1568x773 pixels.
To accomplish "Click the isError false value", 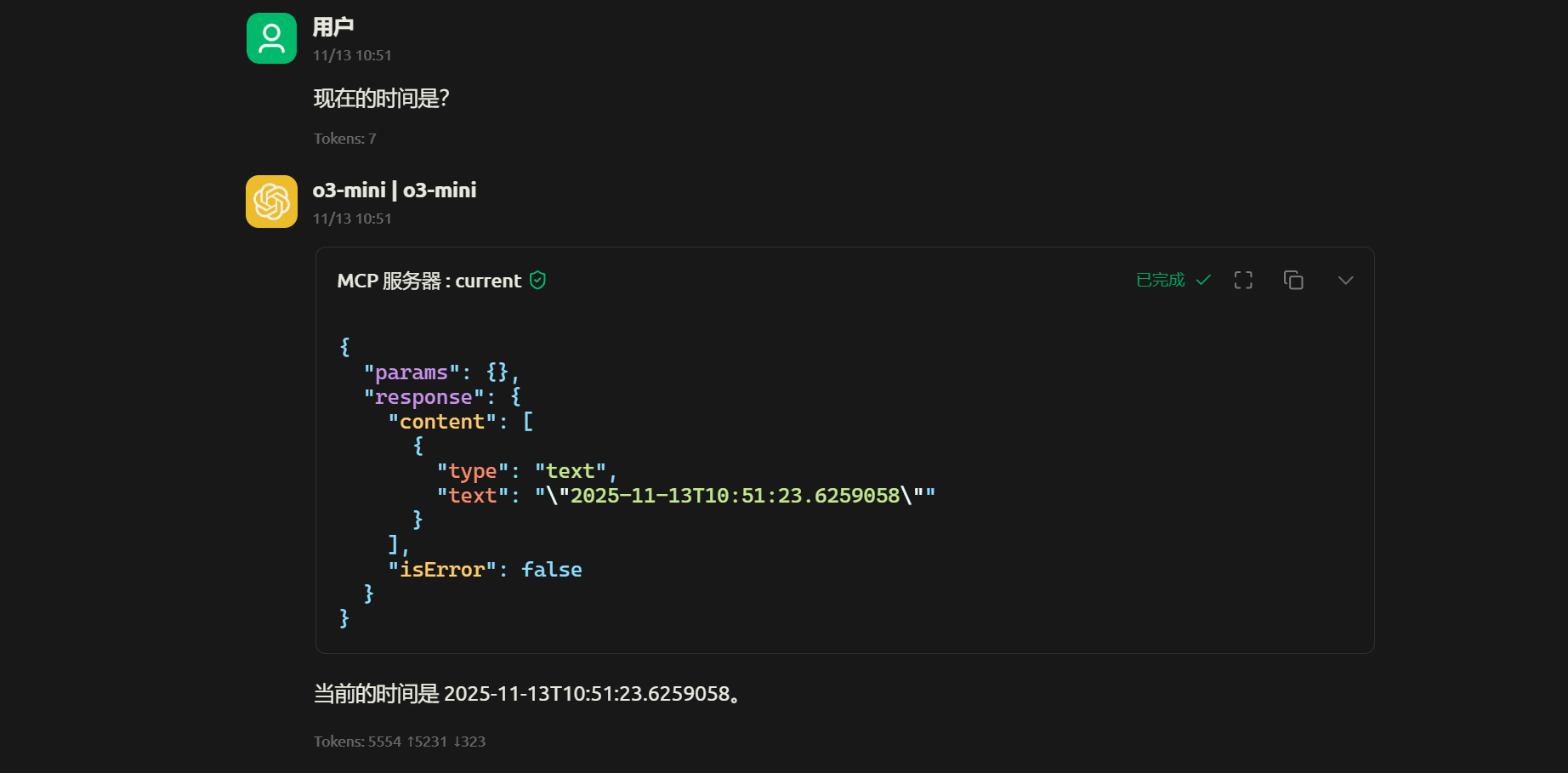I will click(551, 570).
